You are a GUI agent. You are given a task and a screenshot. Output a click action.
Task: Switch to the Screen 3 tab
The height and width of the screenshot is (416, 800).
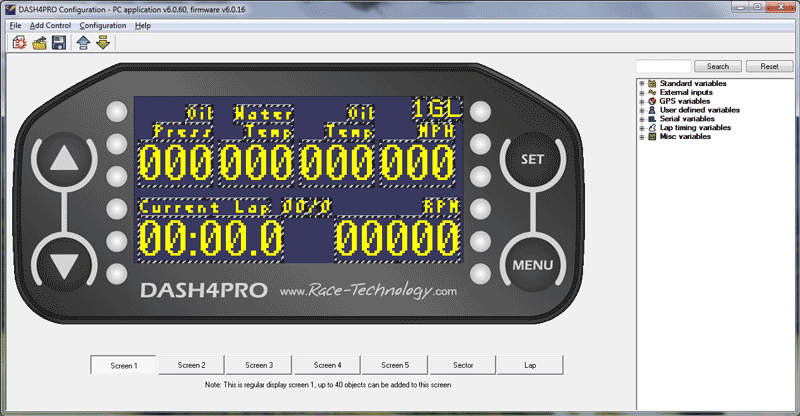pos(259,365)
